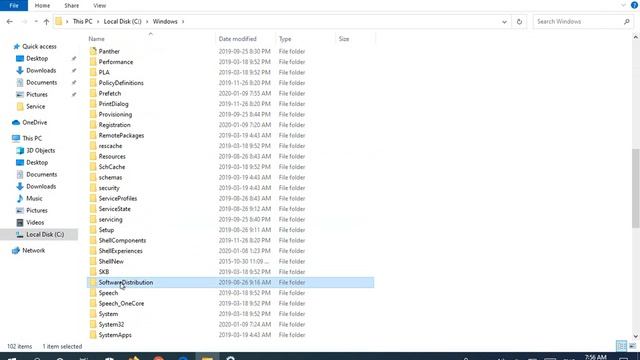
Task: Open the Help icon
Action: point(634,5)
